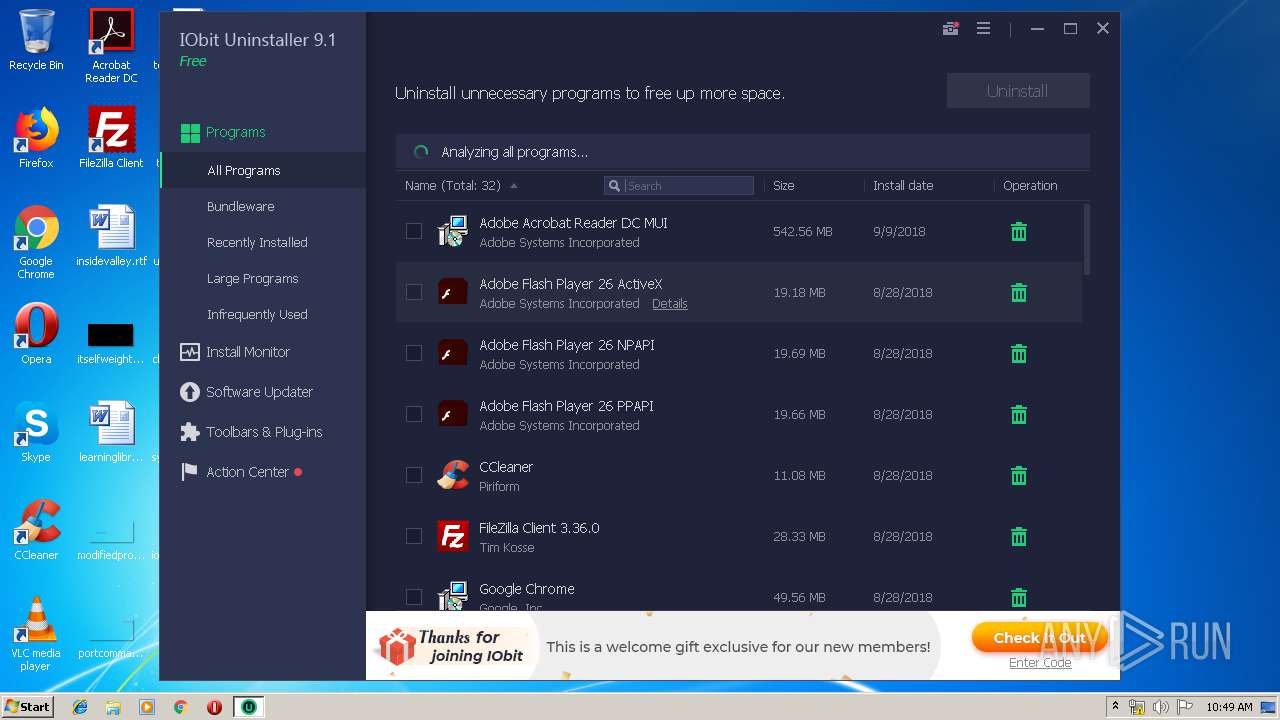Sort by Install date column header
Screen dimensions: 1280x720
coord(903,186)
